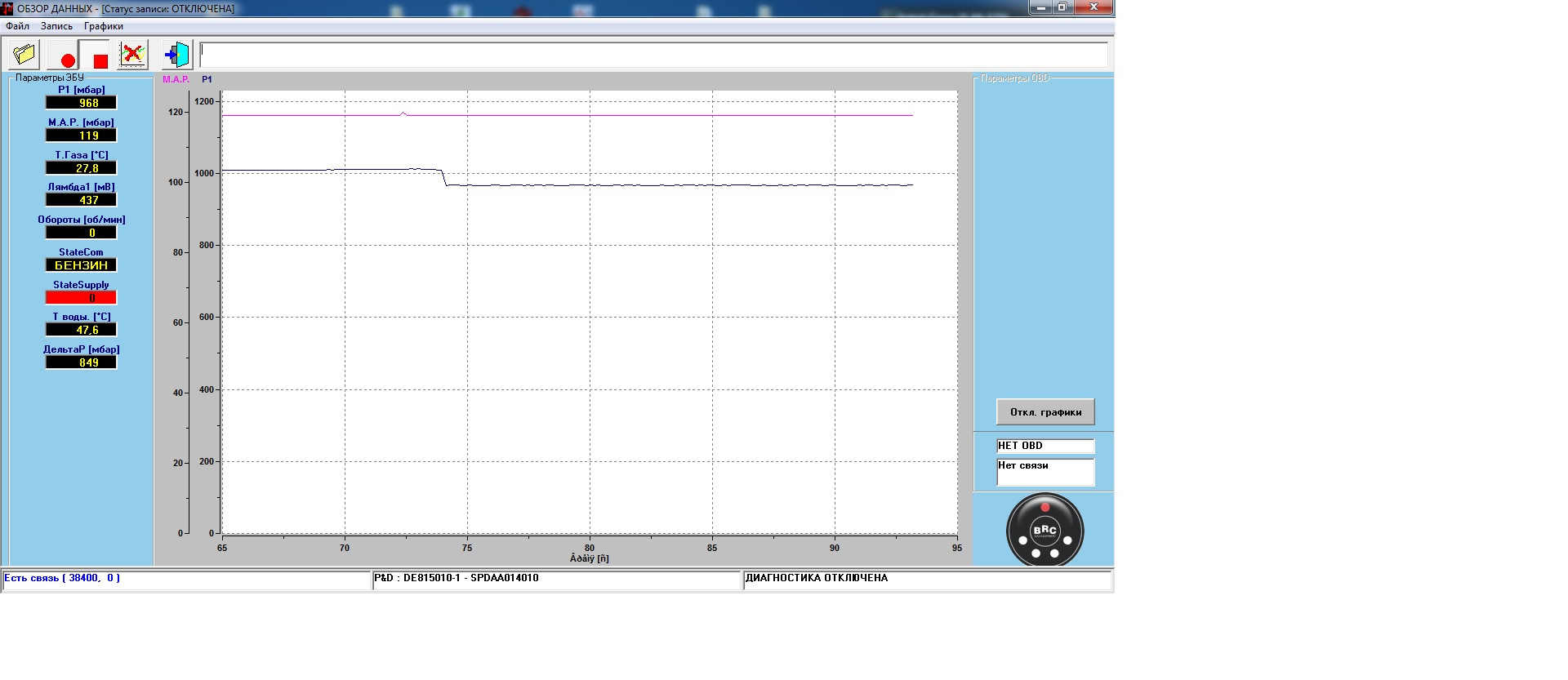Click the Т.Газа value 27,8
This screenshot has width=1568, height=680.
(81, 168)
